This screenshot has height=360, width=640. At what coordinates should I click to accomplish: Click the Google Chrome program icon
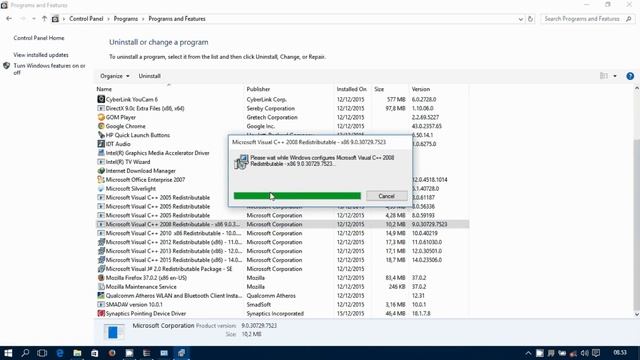point(101,126)
